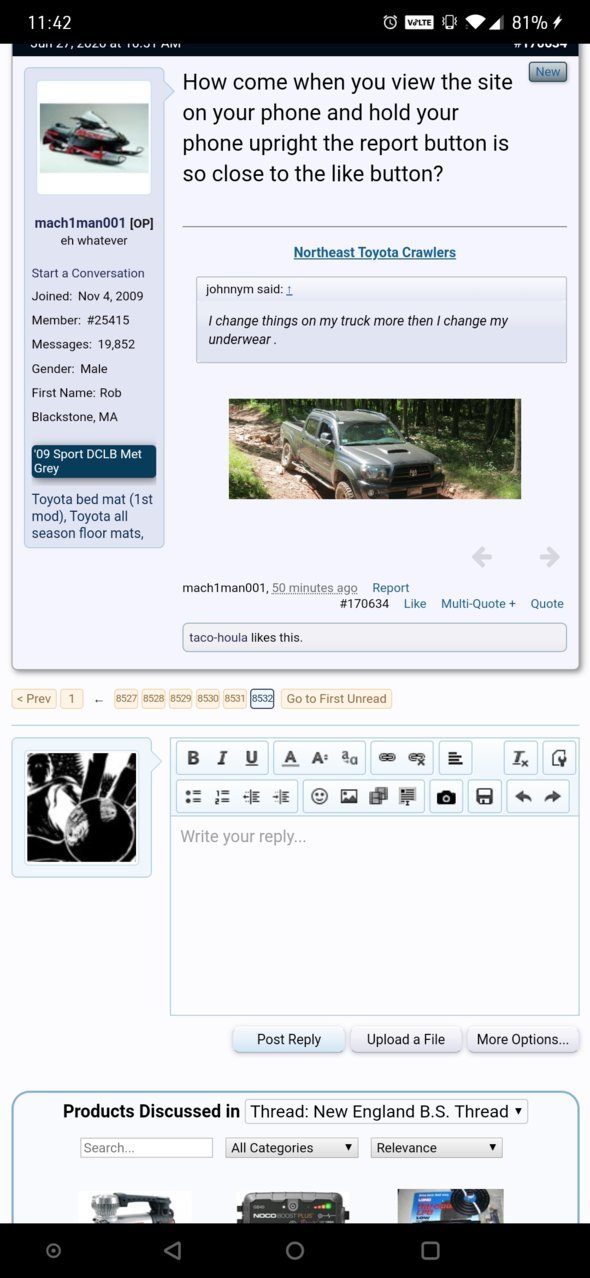Open the font family option
590x1278 pixels.
point(349,758)
